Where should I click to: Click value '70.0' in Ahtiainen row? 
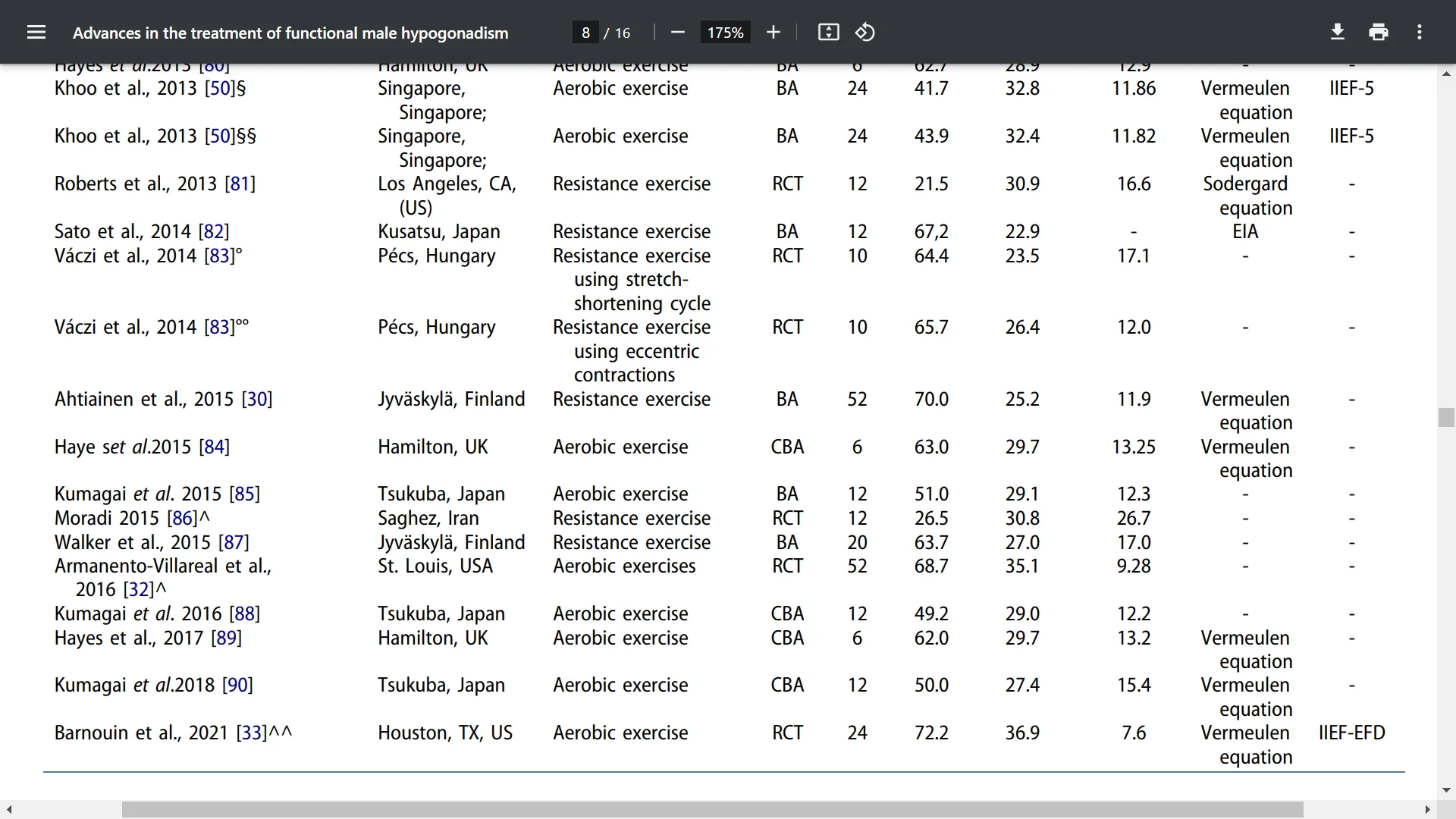(931, 400)
